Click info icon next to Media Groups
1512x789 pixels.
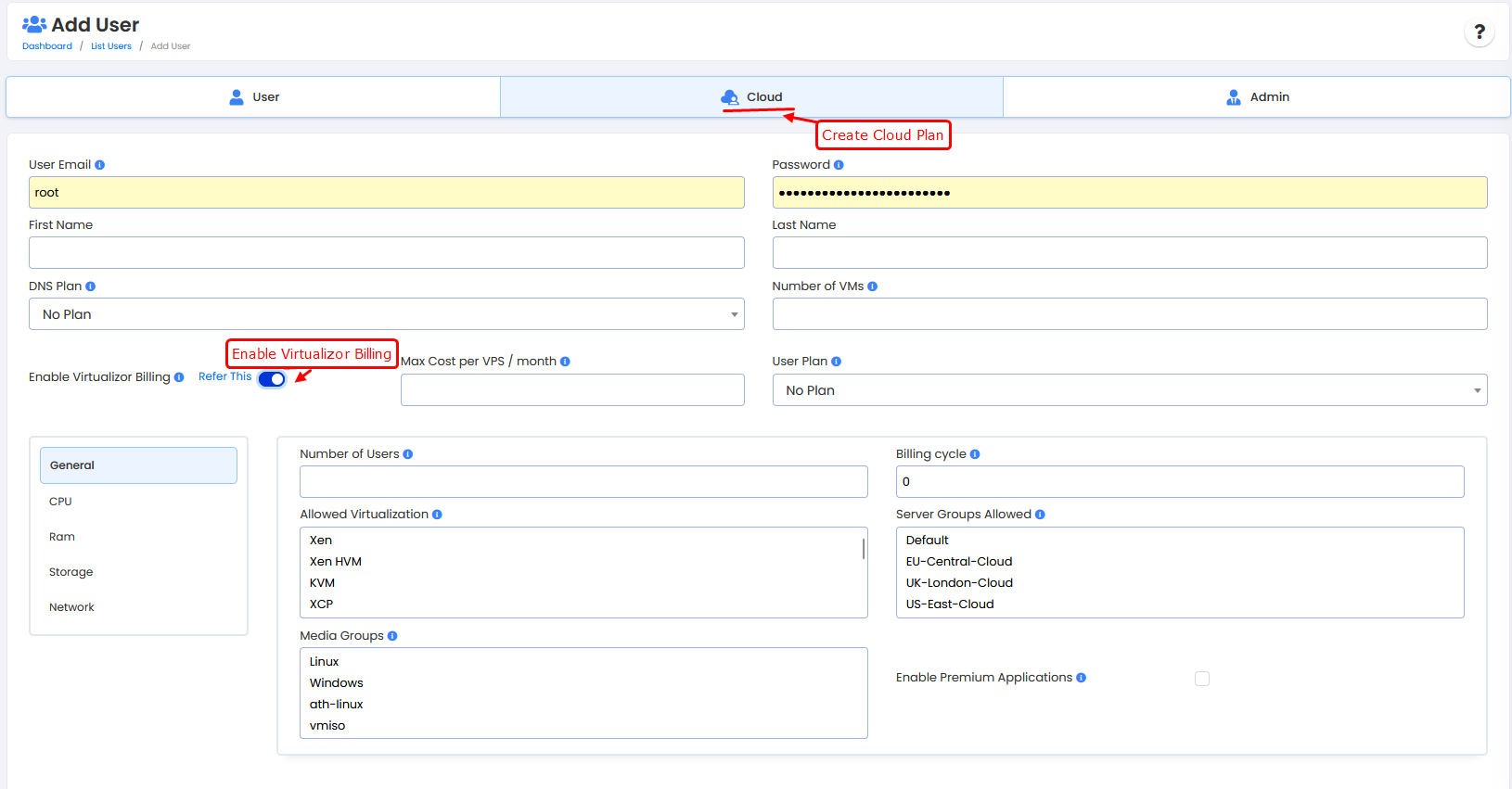coord(392,636)
